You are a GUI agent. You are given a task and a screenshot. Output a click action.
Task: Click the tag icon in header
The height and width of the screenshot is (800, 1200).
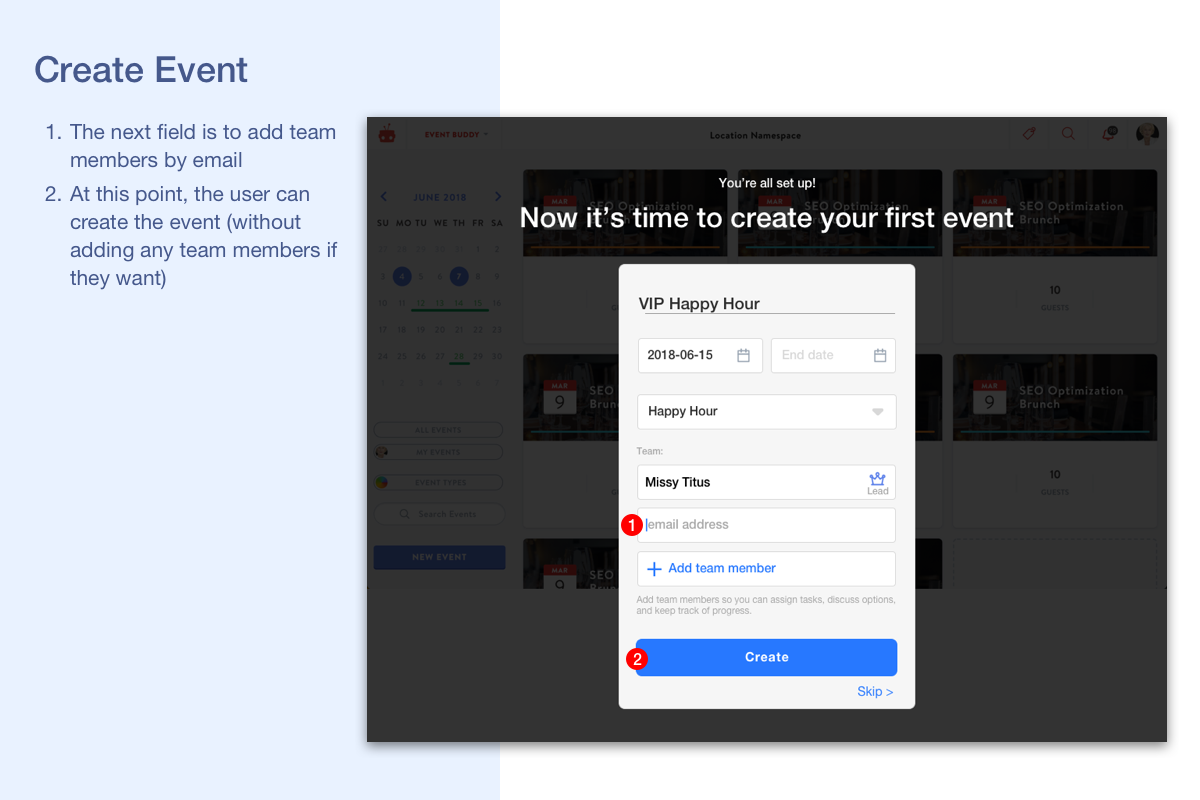[x=1029, y=134]
